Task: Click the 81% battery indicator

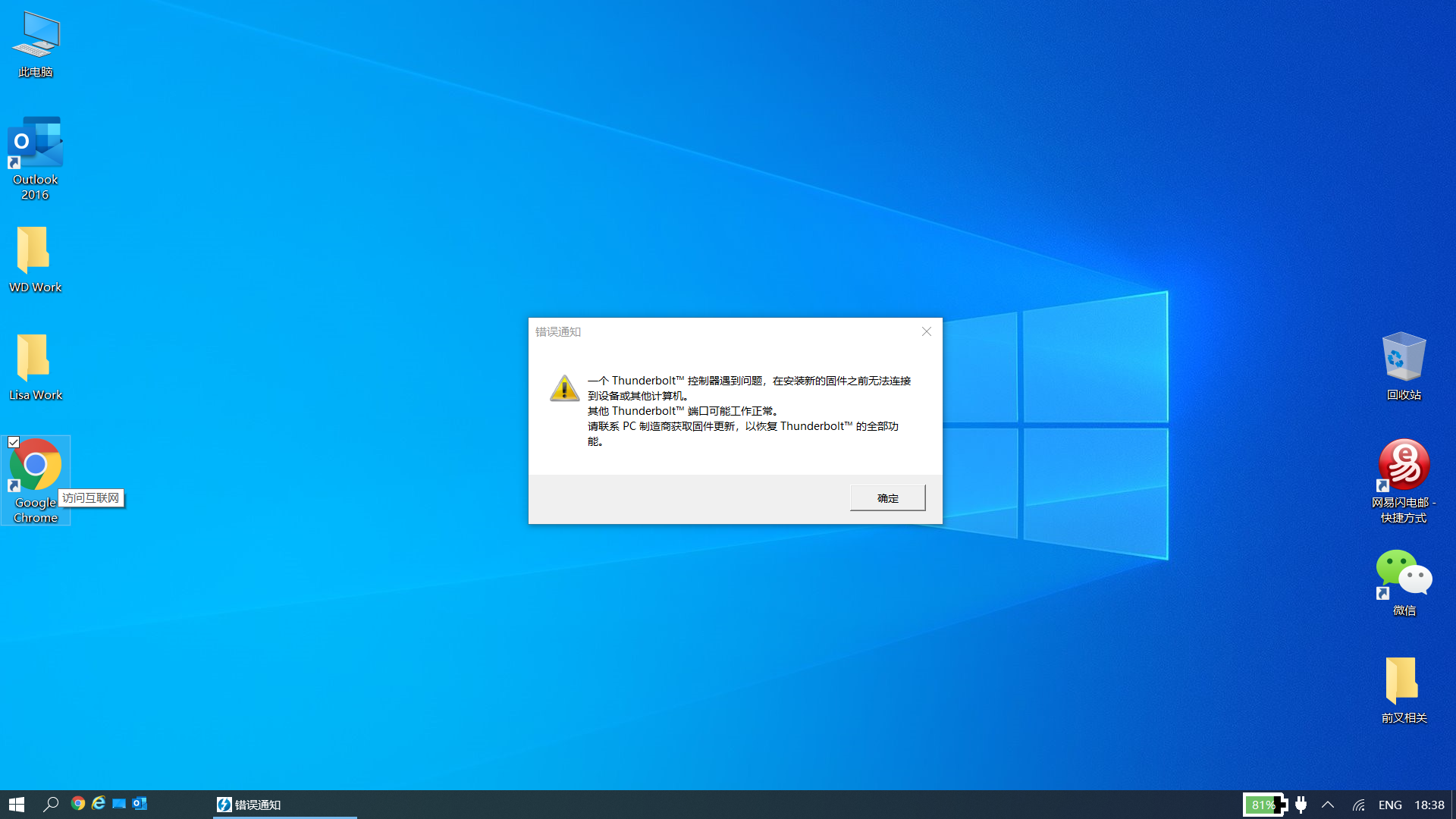Action: (1265, 805)
